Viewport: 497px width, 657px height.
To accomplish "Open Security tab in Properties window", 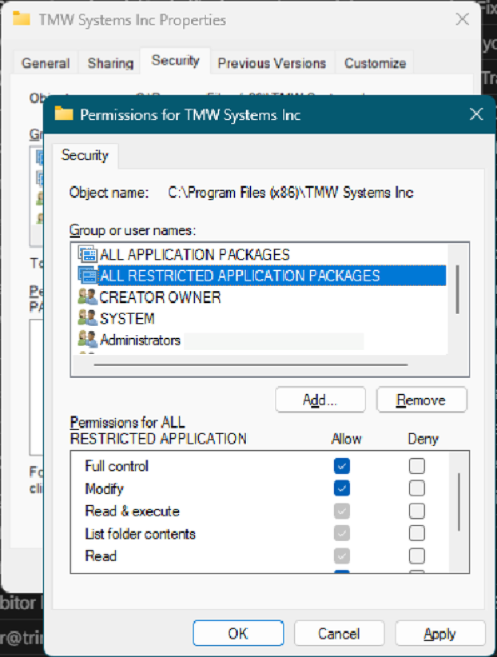I will [x=175, y=61].
